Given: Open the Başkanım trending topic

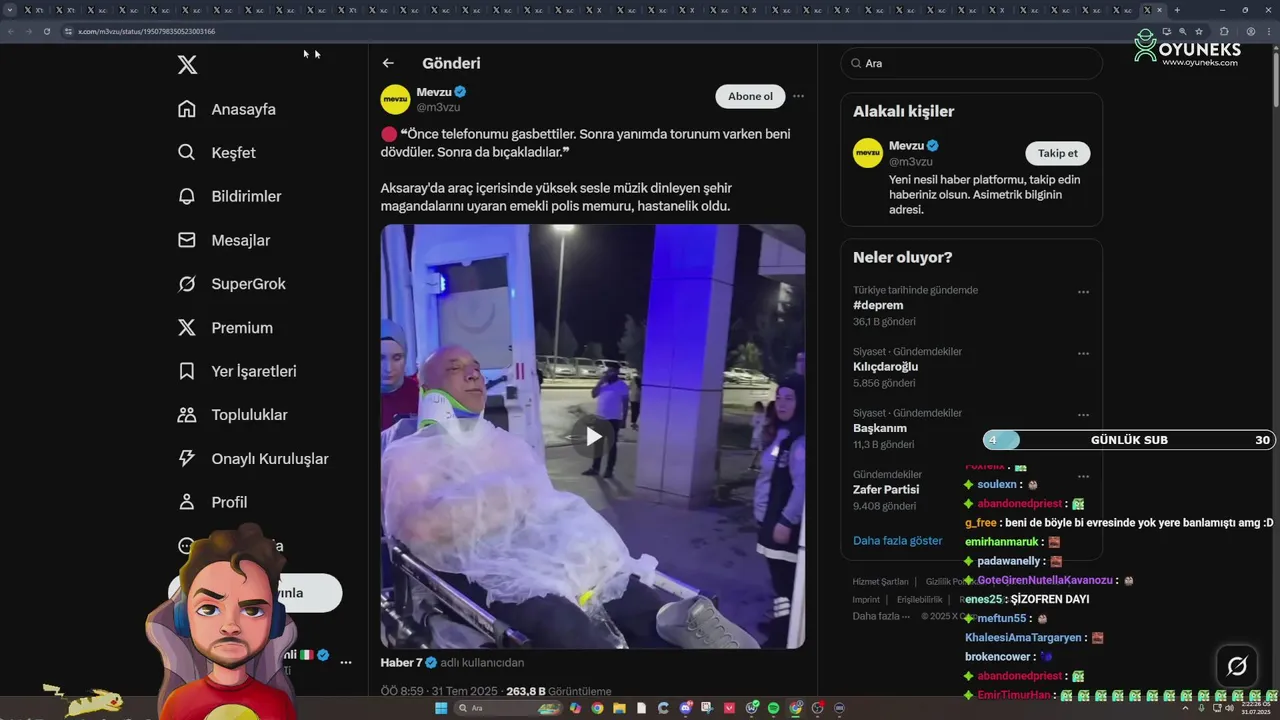Looking at the screenshot, I should [878, 428].
